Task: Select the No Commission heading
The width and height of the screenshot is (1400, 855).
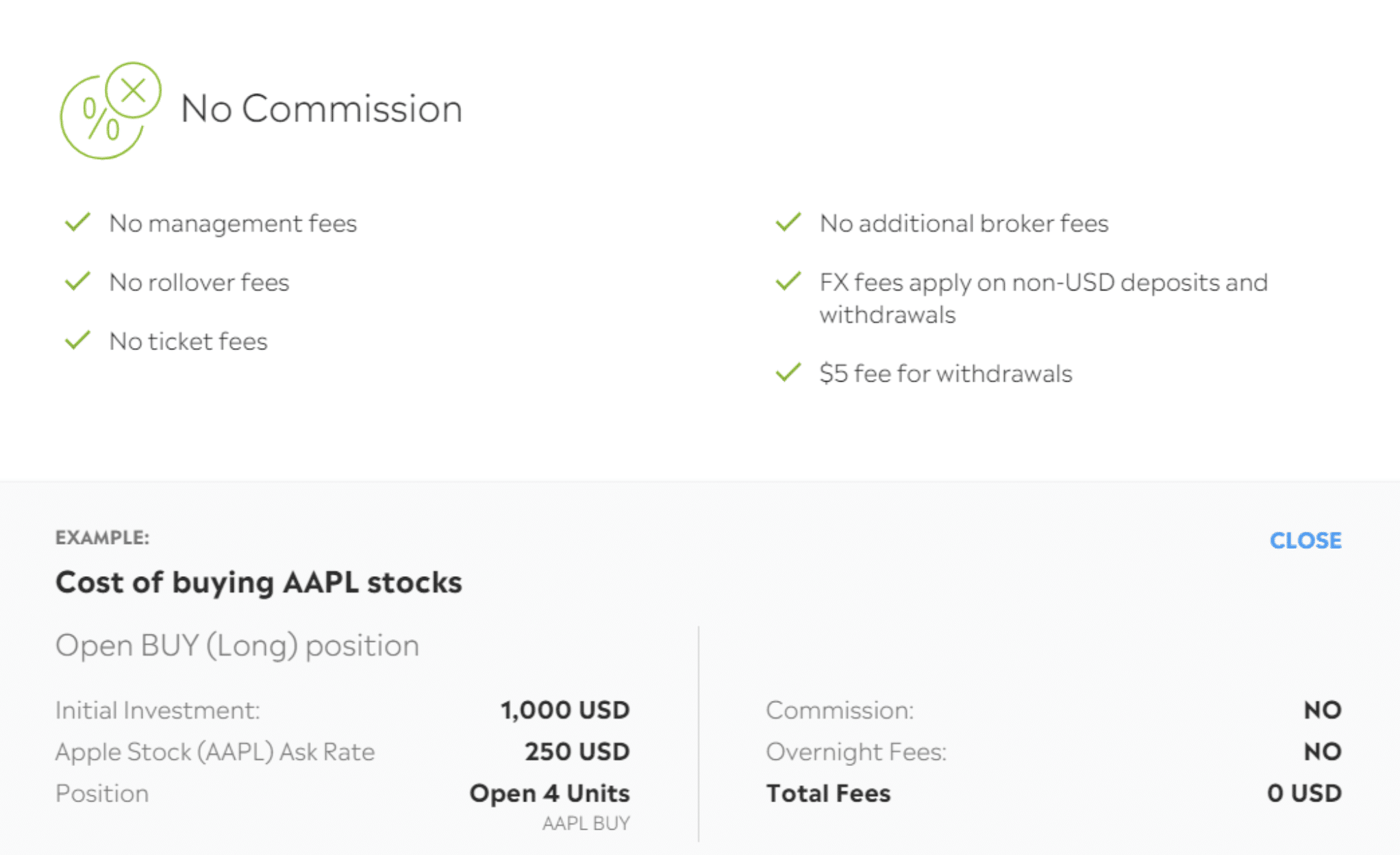Action: [321, 109]
